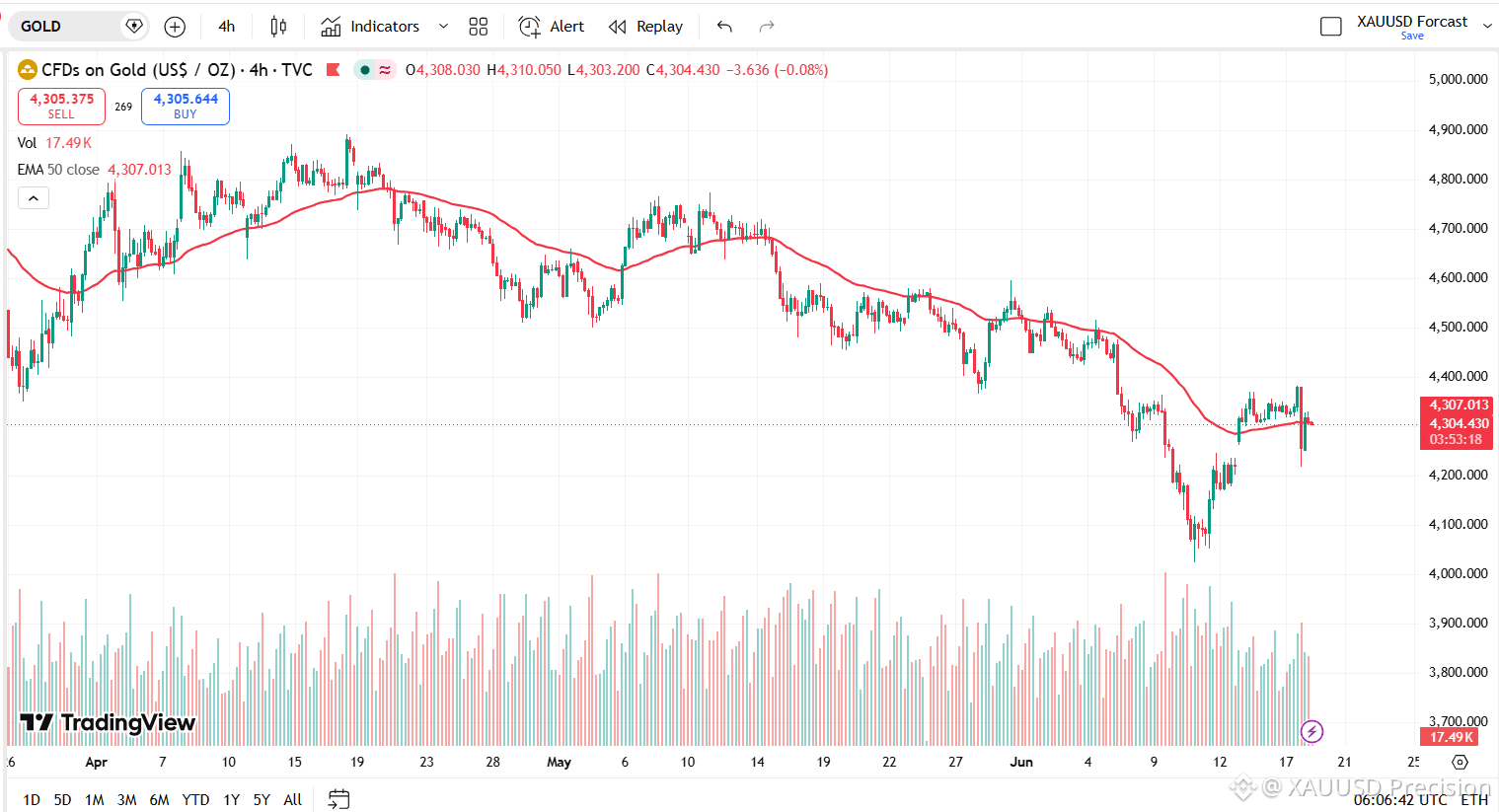Screen dimensions: 1499x812
Task: Click the diamond icon beside the GOLD symbol
Action: pos(134,27)
